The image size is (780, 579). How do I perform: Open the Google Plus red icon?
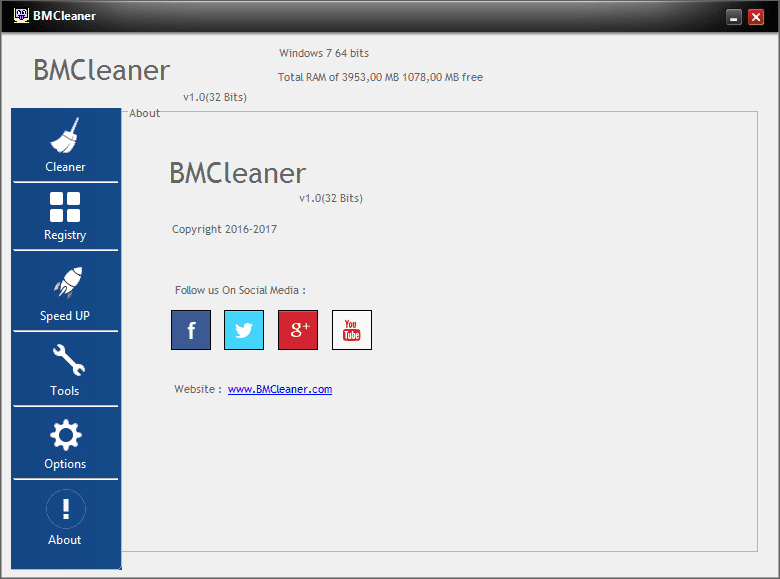[298, 330]
